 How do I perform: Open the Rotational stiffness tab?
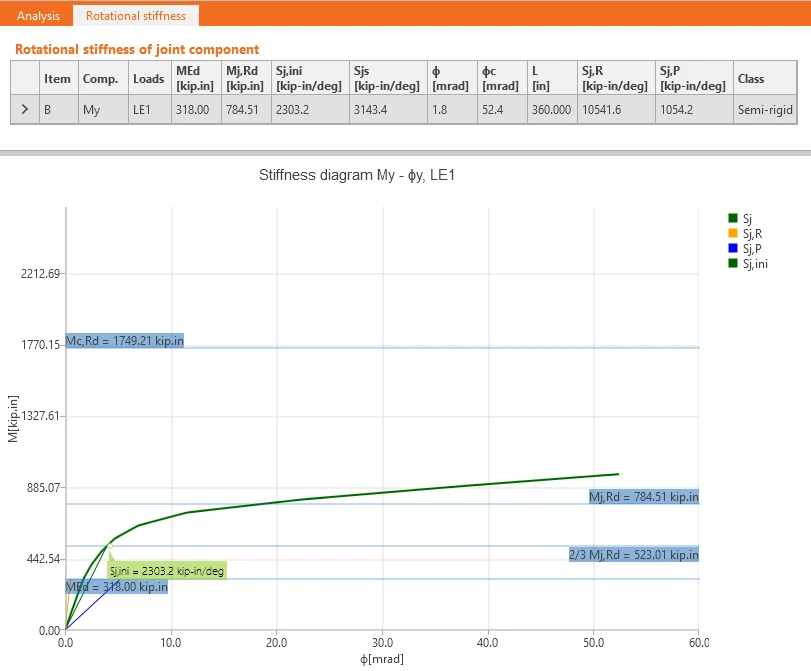coord(136,16)
